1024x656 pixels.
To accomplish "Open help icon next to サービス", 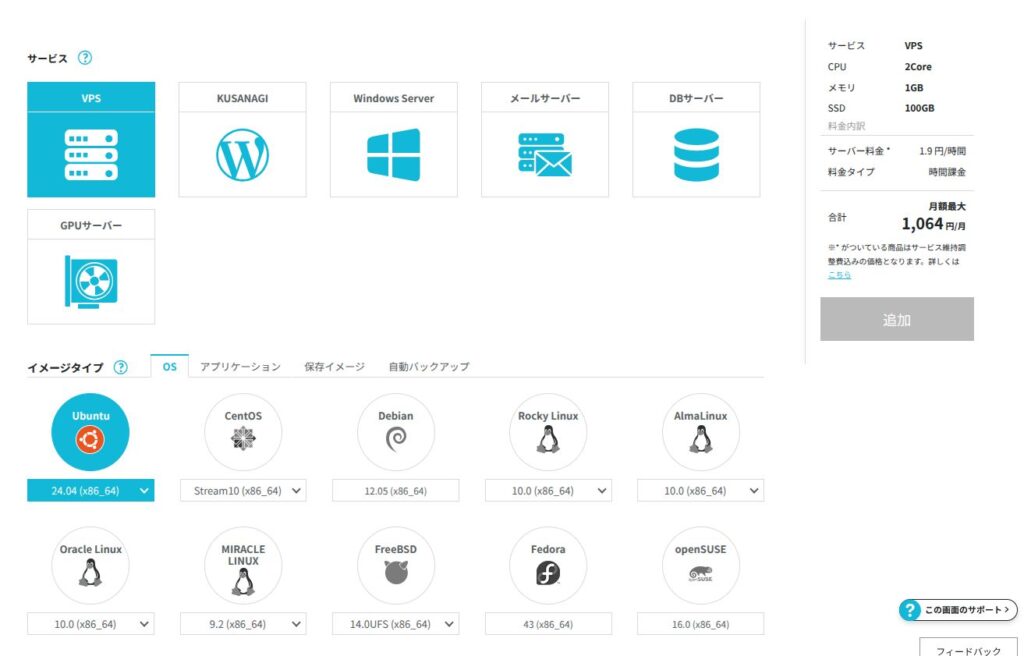I will (85, 58).
